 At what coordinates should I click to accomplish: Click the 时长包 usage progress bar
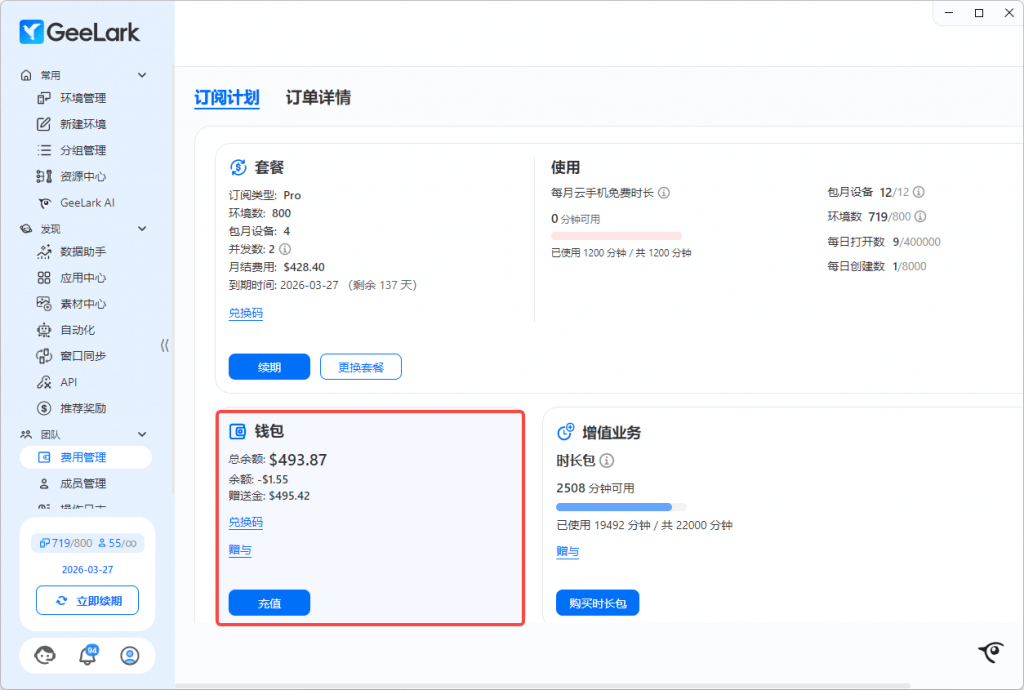[x=620, y=507]
